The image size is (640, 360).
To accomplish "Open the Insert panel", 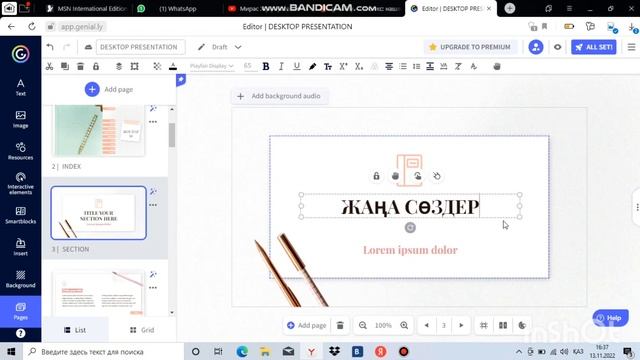I will (20, 247).
